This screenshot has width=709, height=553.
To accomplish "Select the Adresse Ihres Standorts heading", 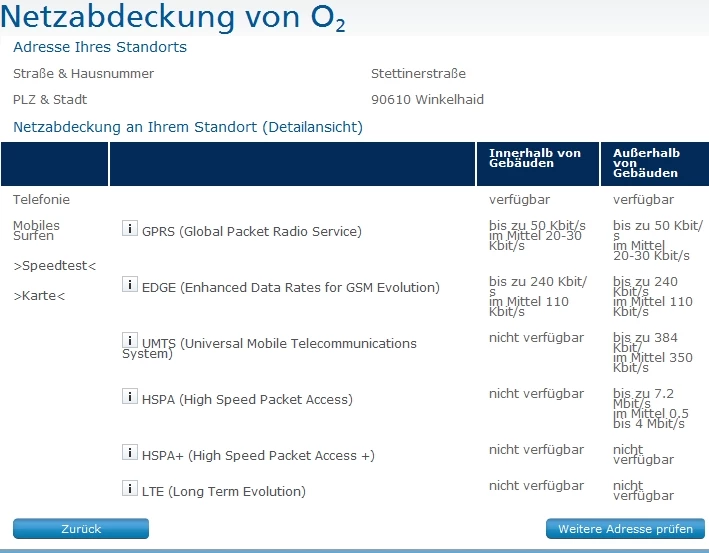I will tap(100, 47).
